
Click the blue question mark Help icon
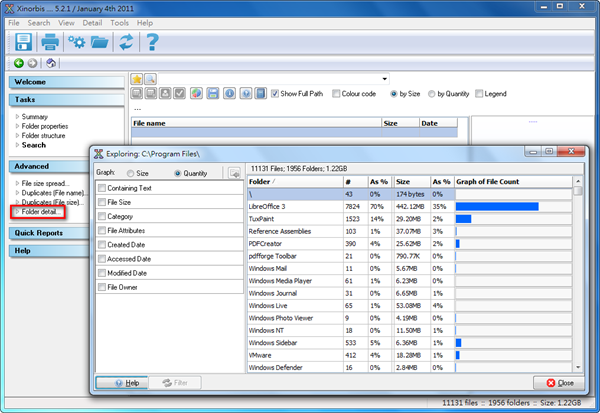click(x=152, y=42)
